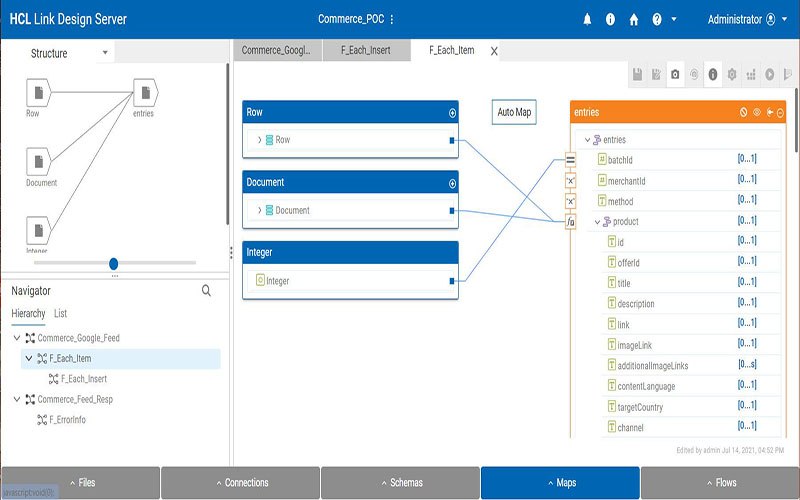Click the function fx rule icon
800x500 pixels.
(x=570, y=222)
